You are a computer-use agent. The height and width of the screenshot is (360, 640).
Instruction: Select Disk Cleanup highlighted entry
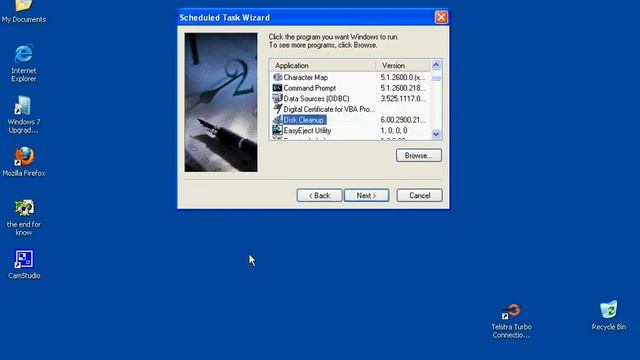(304, 120)
